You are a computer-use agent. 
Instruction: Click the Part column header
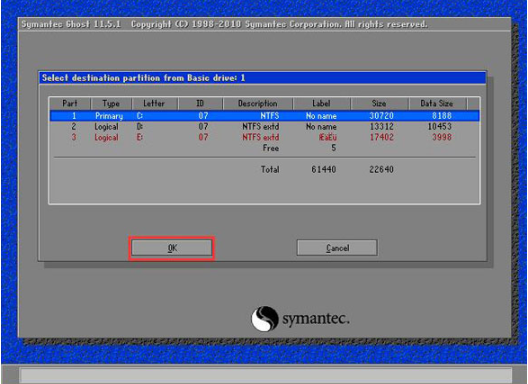70,103
